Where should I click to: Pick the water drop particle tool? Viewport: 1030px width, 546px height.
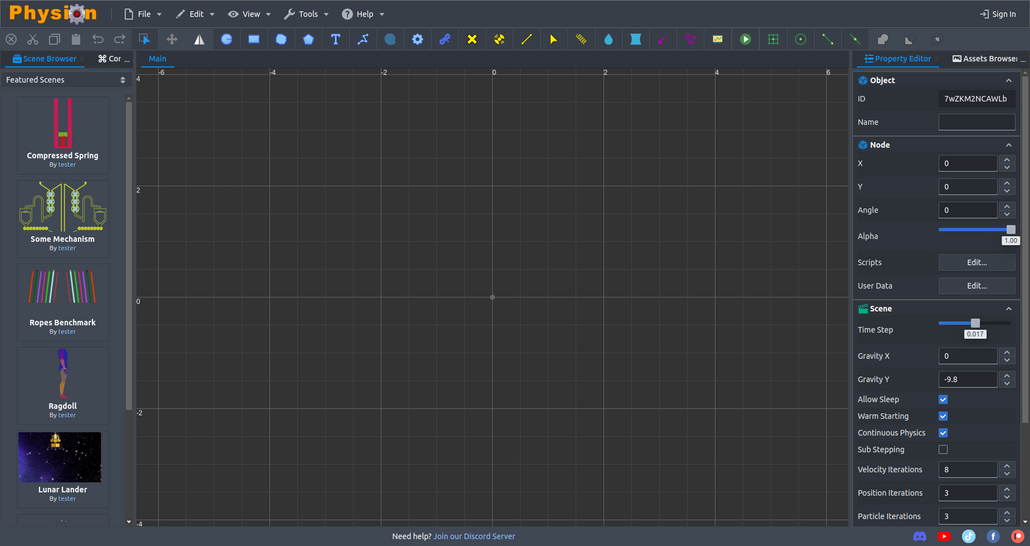(x=608, y=39)
